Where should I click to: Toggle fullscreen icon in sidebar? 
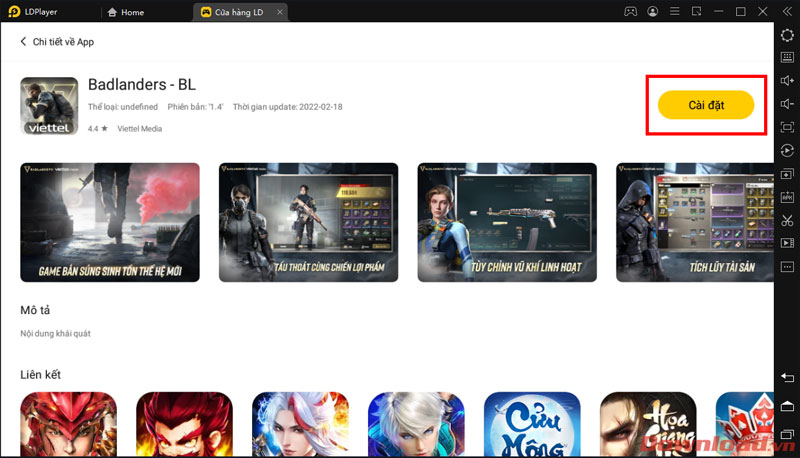coord(787,127)
